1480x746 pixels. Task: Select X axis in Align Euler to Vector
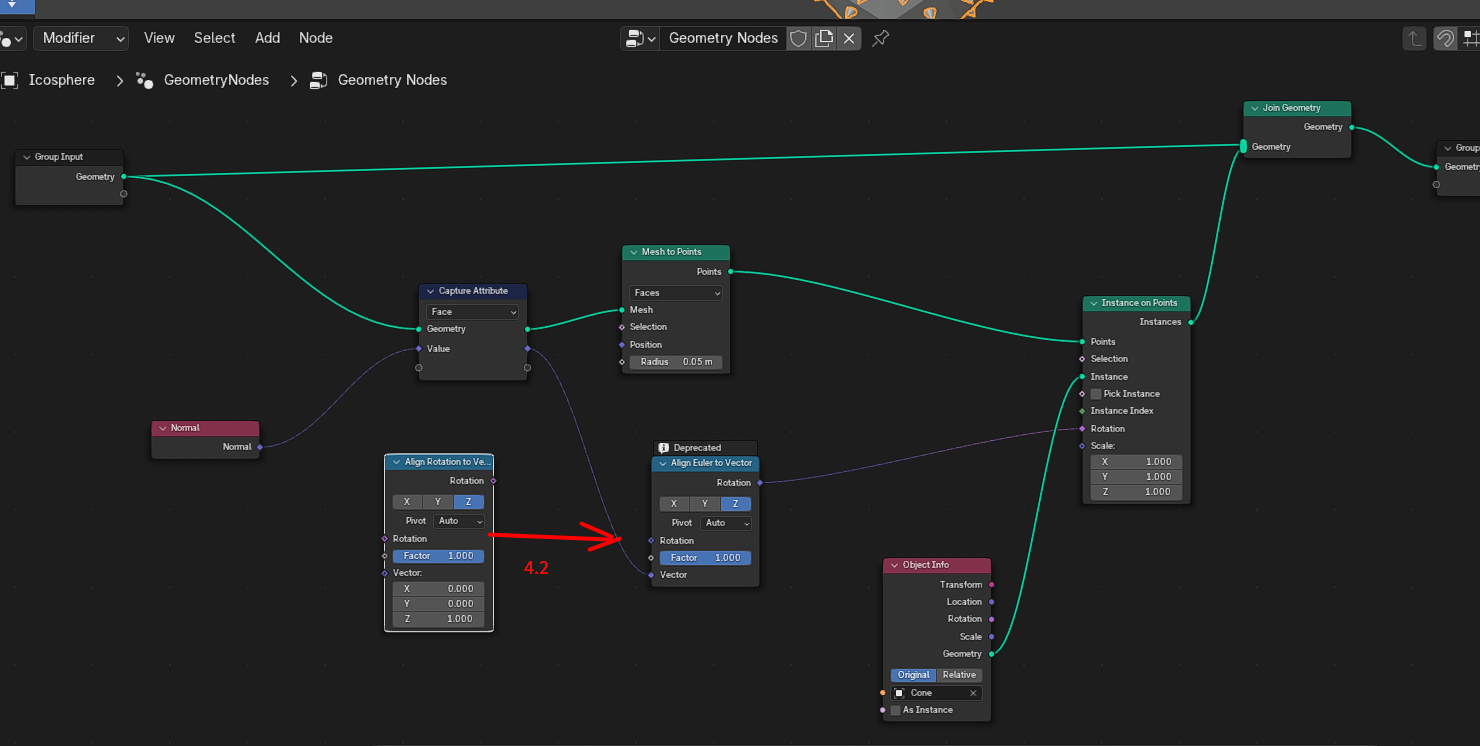[x=674, y=504]
